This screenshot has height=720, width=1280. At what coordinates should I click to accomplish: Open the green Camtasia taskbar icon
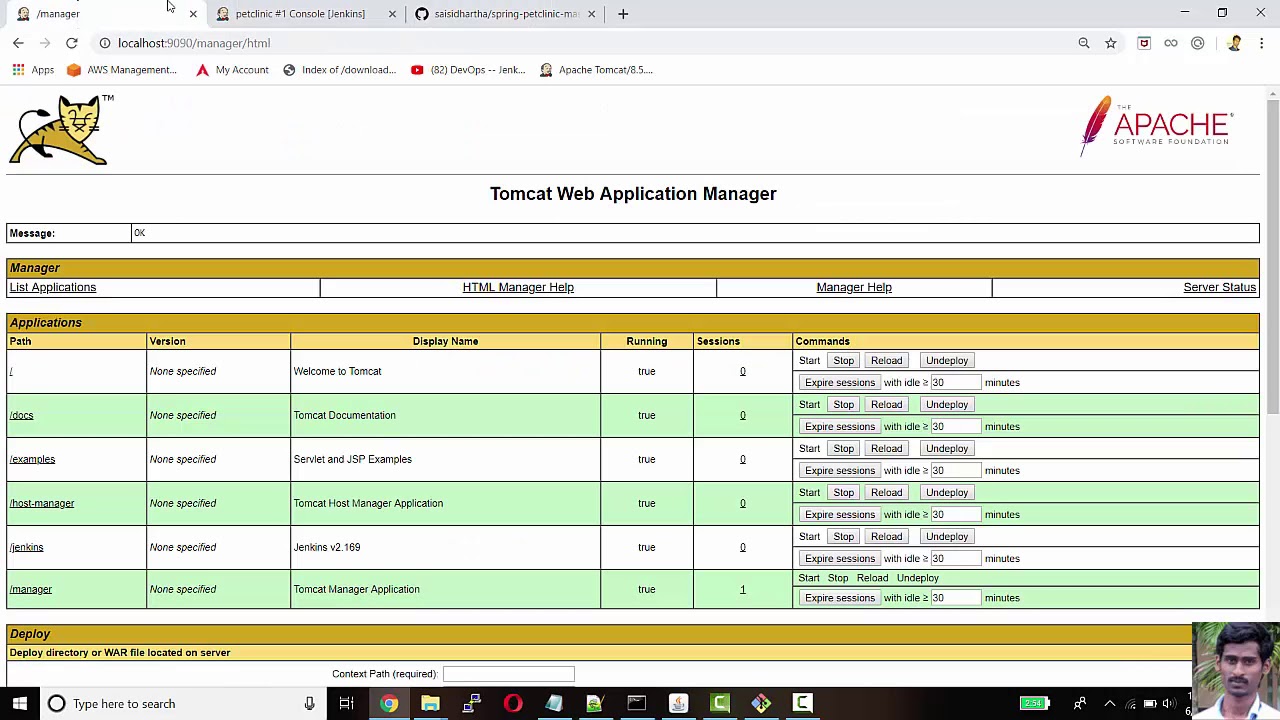[x=720, y=704]
